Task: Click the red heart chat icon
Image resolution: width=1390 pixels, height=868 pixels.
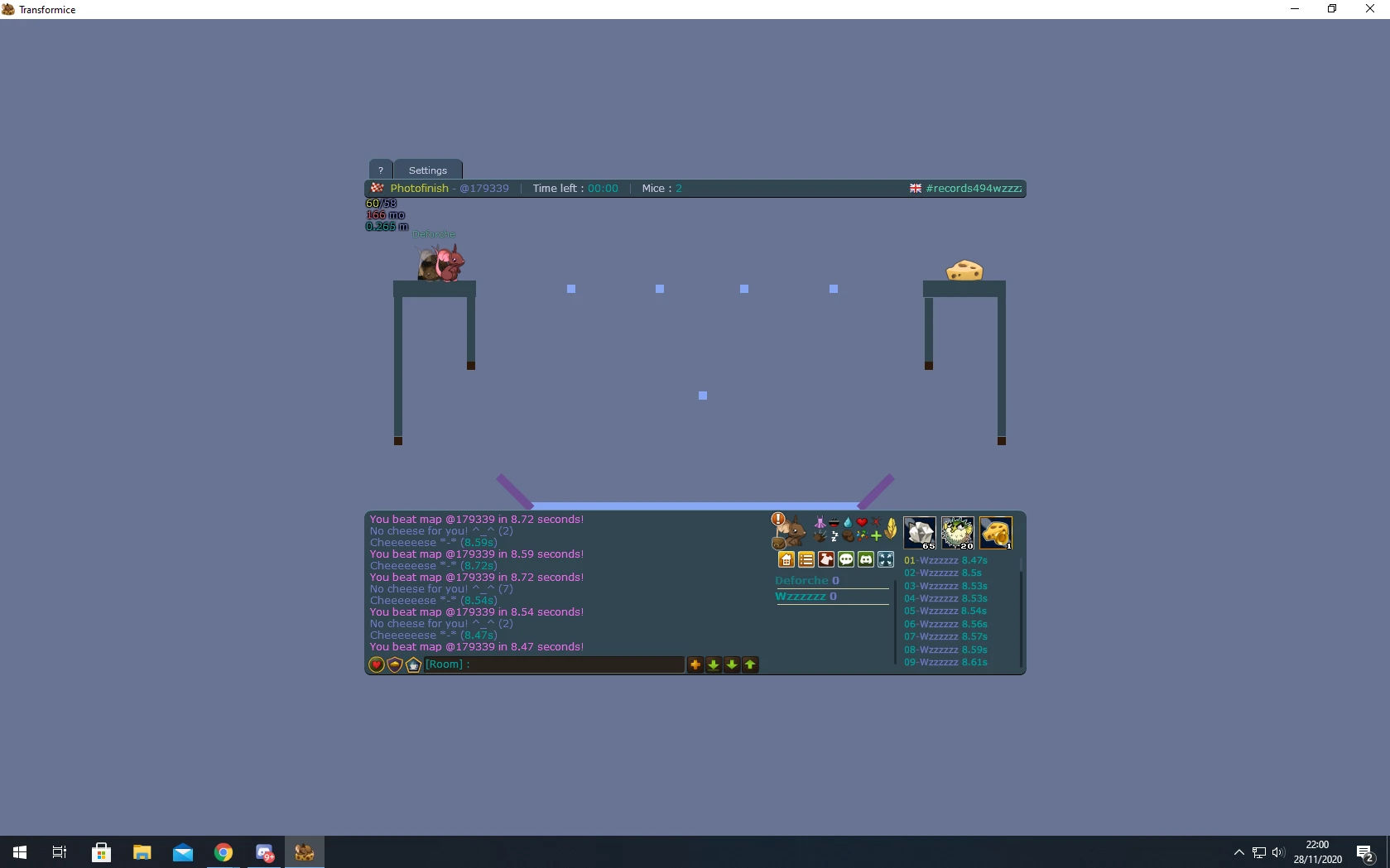Action: [x=377, y=664]
